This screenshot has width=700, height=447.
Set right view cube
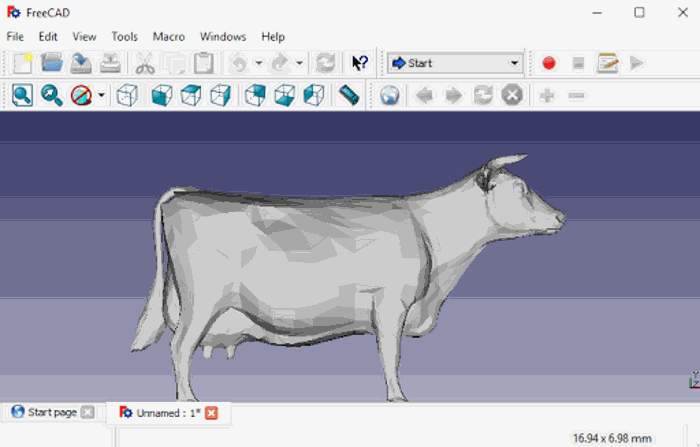221,95
